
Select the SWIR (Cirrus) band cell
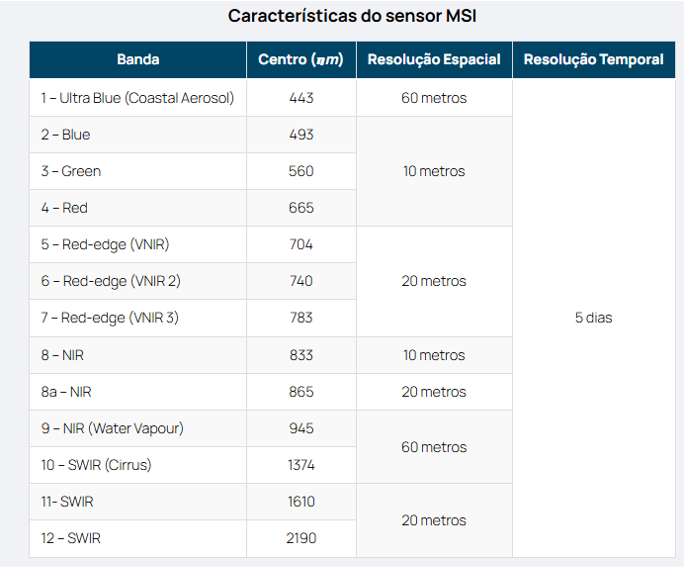138,465
